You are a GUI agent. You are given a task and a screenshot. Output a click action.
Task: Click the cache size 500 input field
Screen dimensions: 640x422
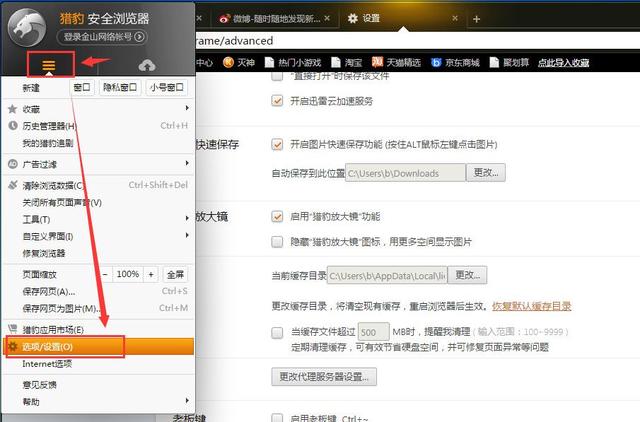(x=373, y=332)
